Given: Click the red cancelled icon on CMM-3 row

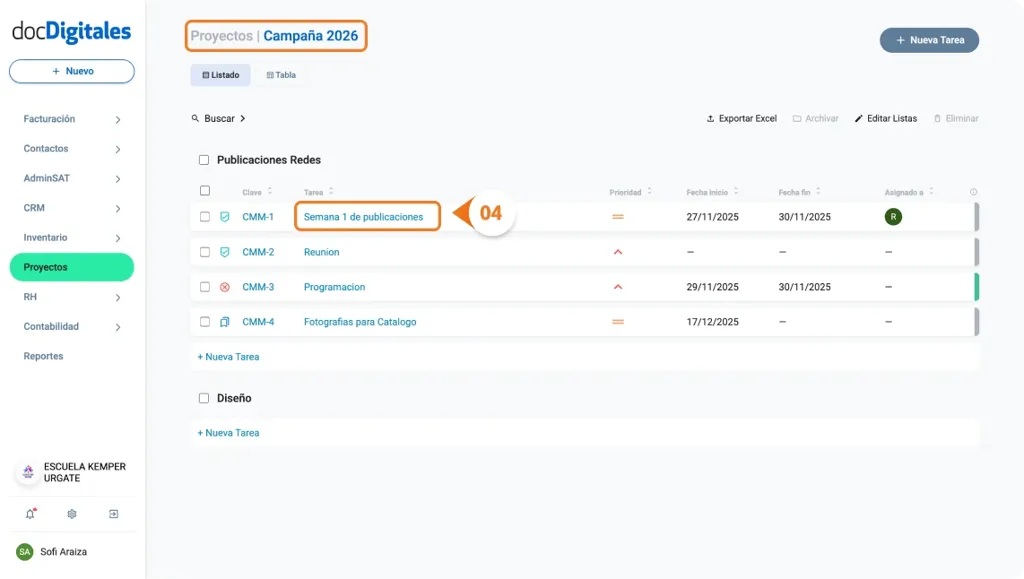Looking at the screenshot, I should 225,287.
